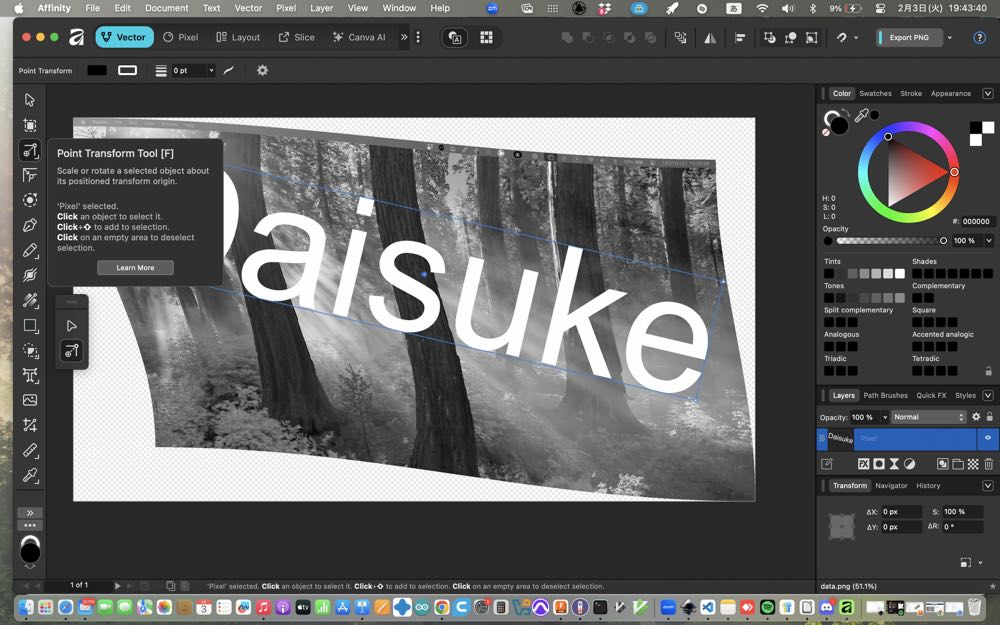Switch to the History tab
Screen dimensions: 1000x625
(x=928, y=485)
